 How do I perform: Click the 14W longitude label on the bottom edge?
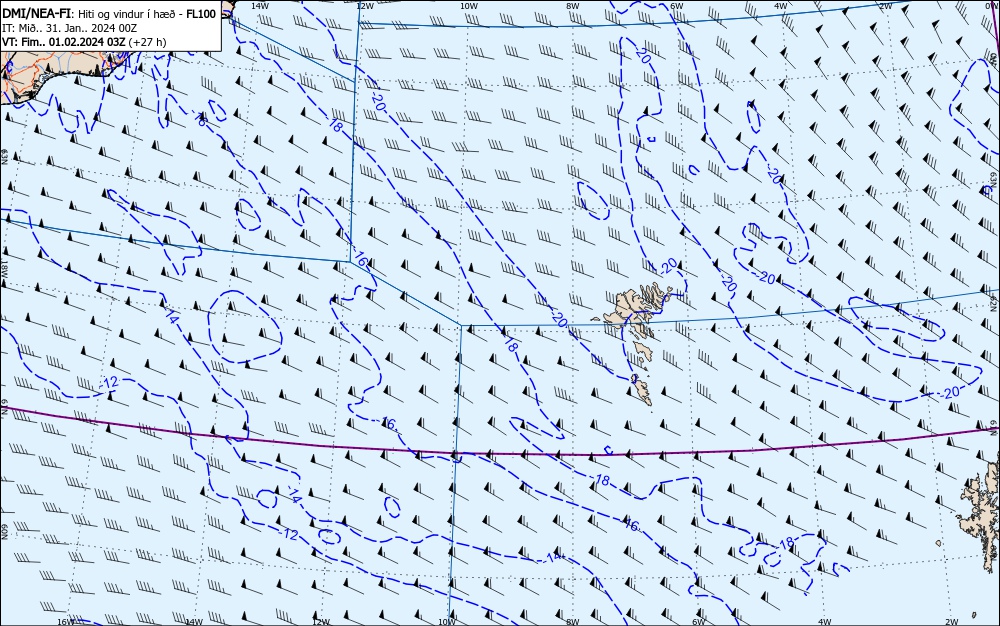pos(194,622)
